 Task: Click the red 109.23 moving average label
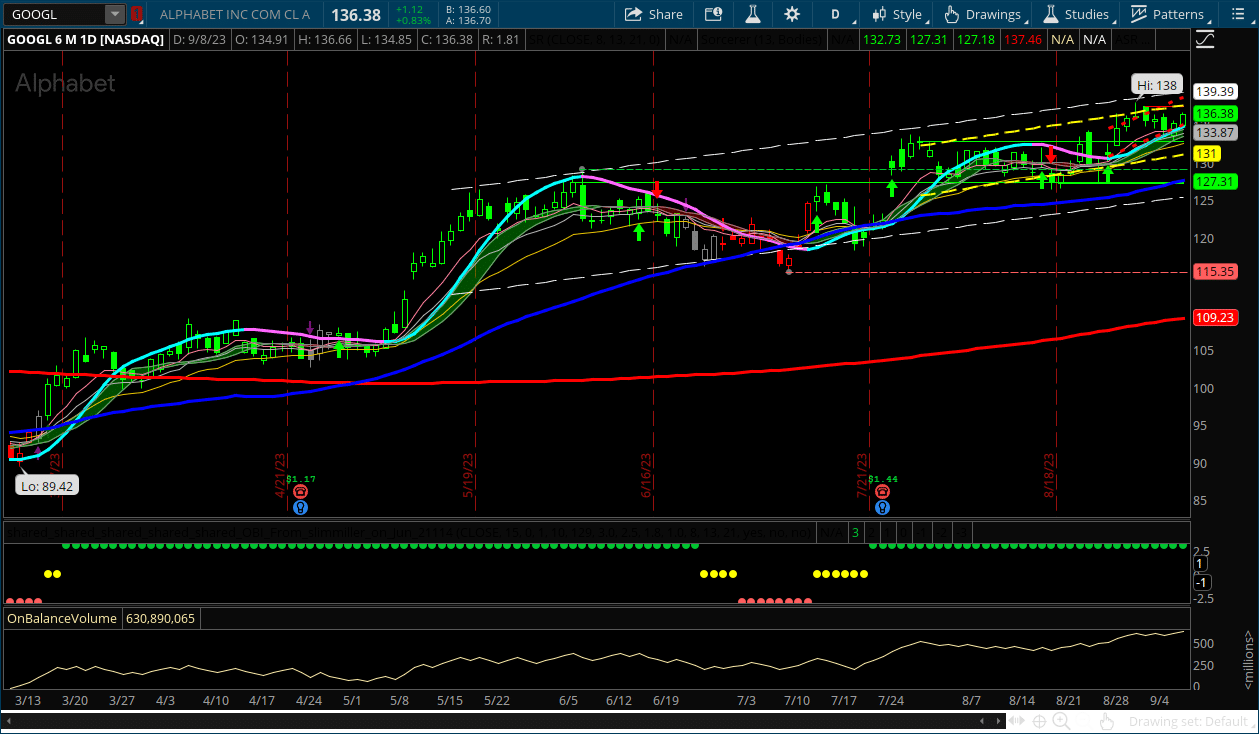1215,317
